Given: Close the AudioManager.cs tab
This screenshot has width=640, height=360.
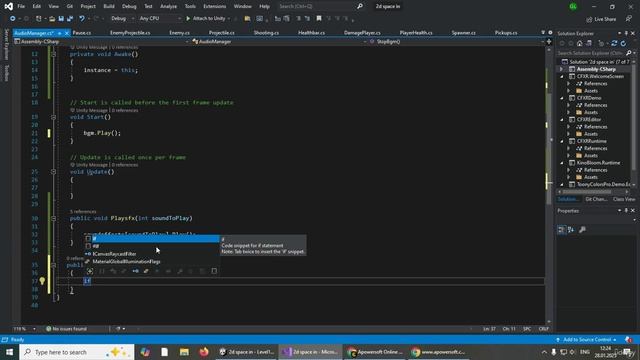Looking at the screenshot, I should click(x=67, y=33).
